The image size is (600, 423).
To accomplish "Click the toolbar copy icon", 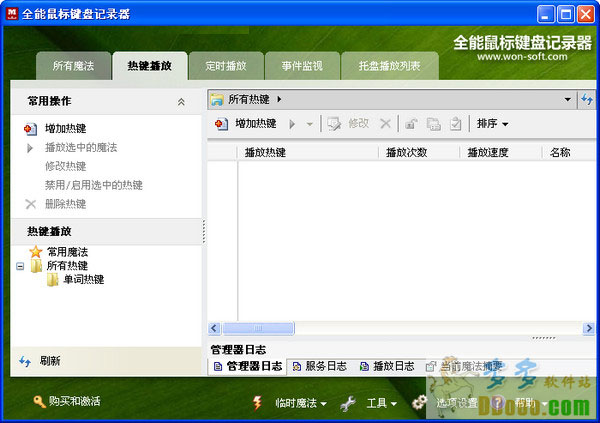I will [434, 124].
